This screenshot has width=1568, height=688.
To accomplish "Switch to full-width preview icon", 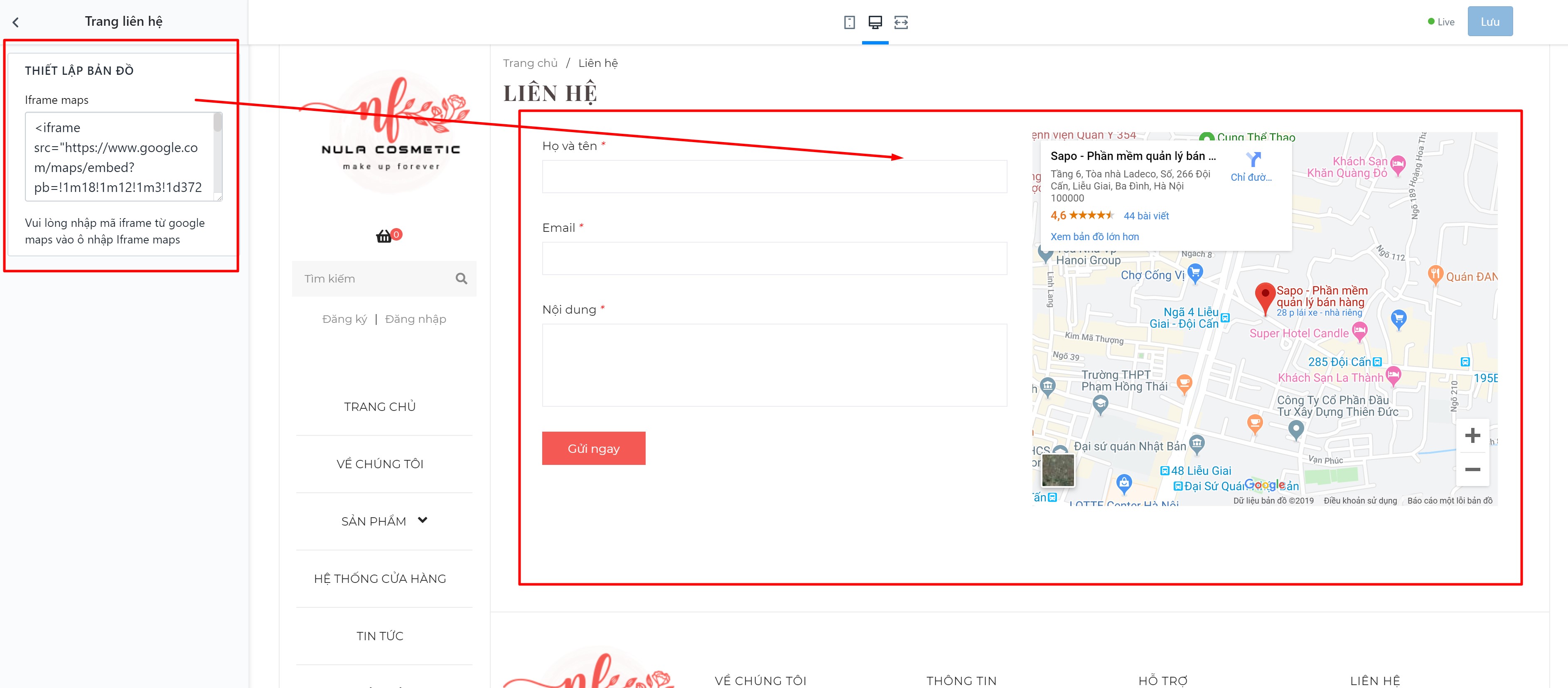I will pyautogui.click(x=901, y=22).
